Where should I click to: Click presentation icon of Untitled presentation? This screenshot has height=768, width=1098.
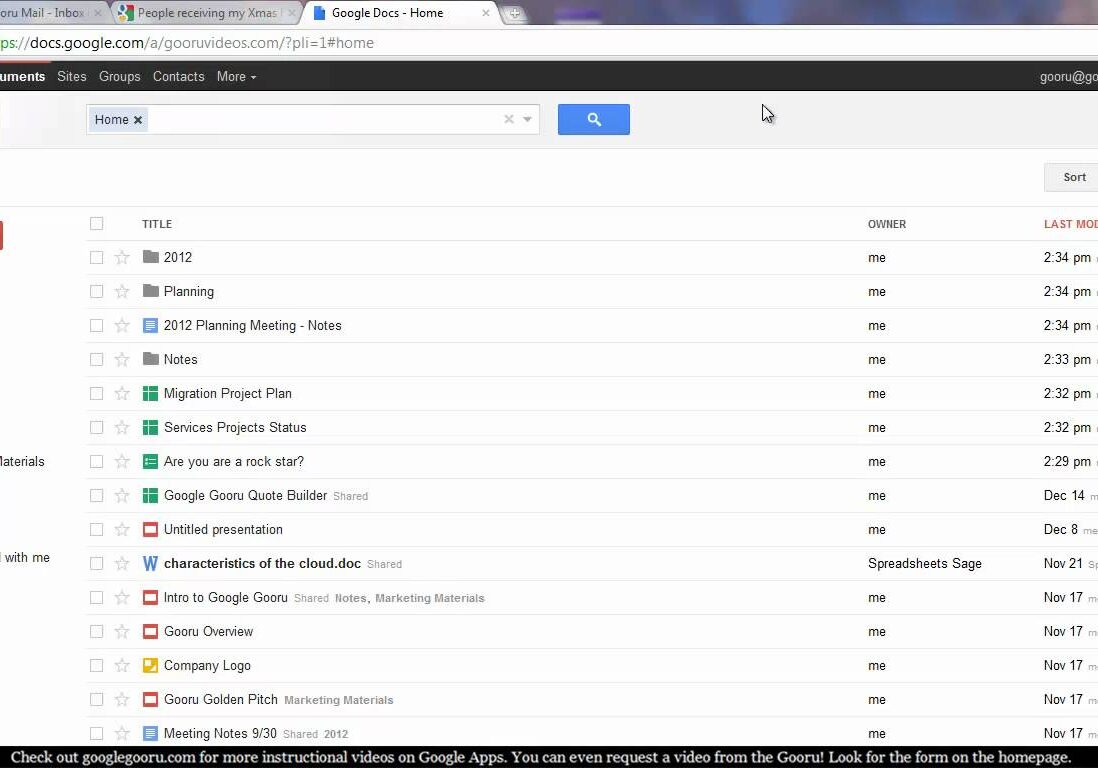click(x=150, y=529)
